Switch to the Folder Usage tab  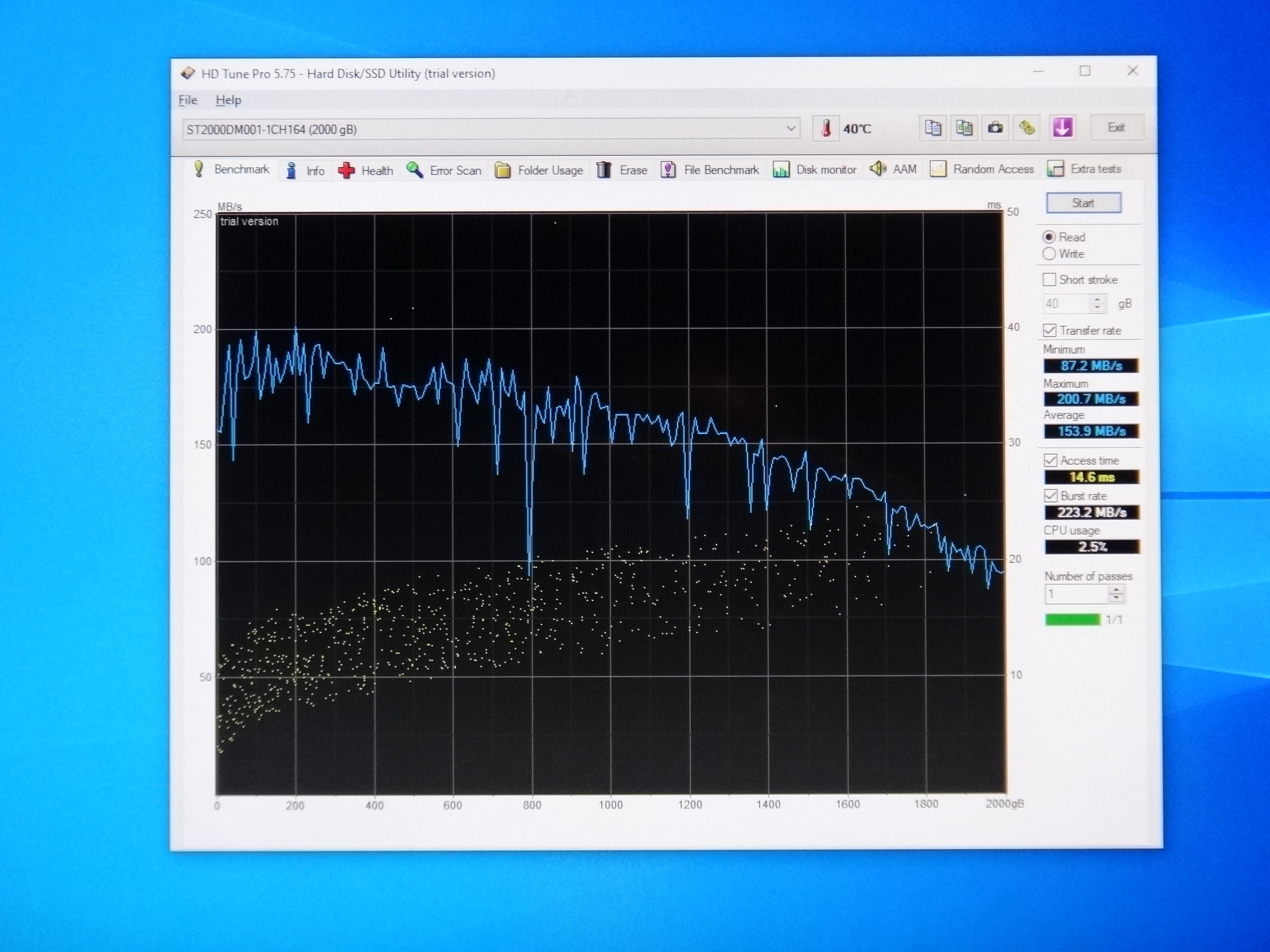click(539, 170)
